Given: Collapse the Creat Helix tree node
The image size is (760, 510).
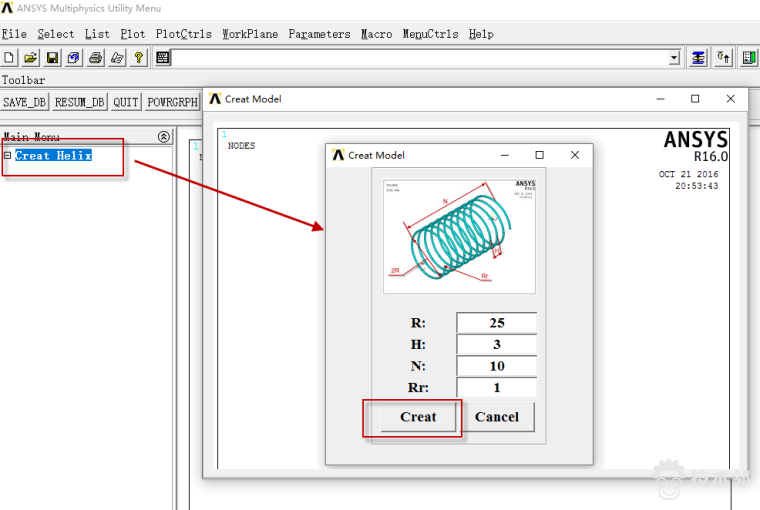Looking at the screenshot, I should (7, 155).
